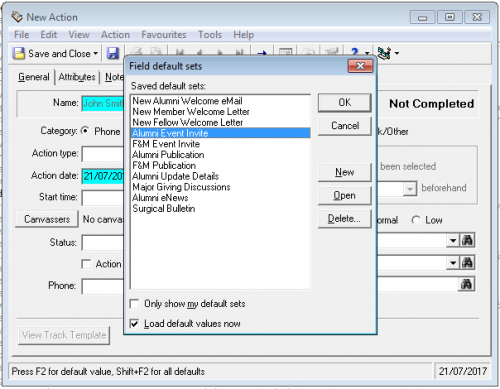Click the network-style icon on the toolbar's right end
The image size is (500, 389).
pos(384,53)
